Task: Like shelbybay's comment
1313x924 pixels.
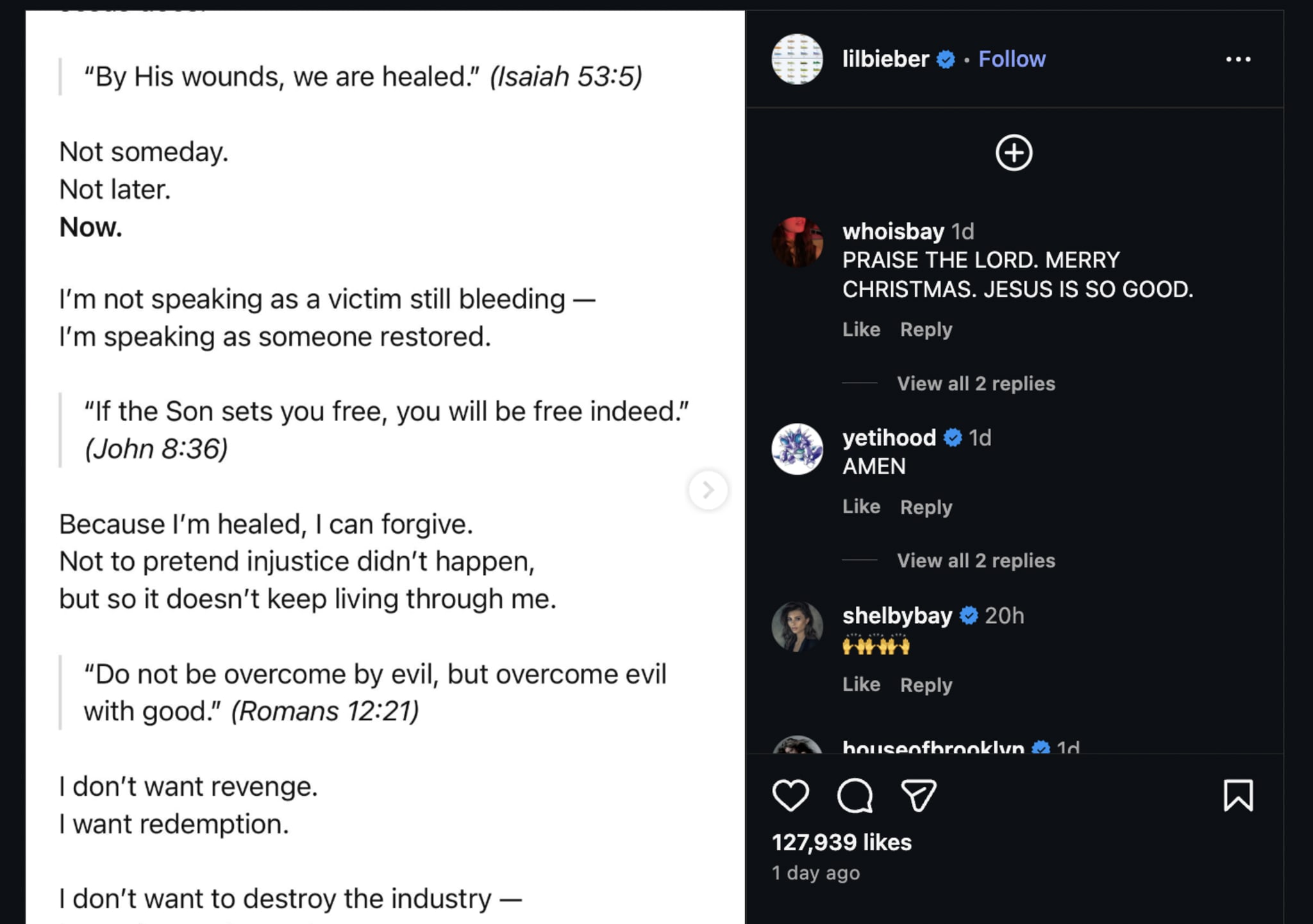Action: (861, 685)
